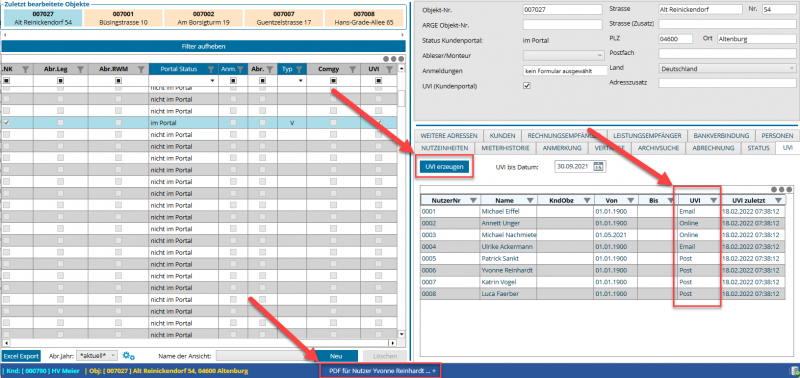Viewport: 800px width, 378px height.
Task: Filter the UVI zuletzt column via funnel
Action: click(778, 200)
